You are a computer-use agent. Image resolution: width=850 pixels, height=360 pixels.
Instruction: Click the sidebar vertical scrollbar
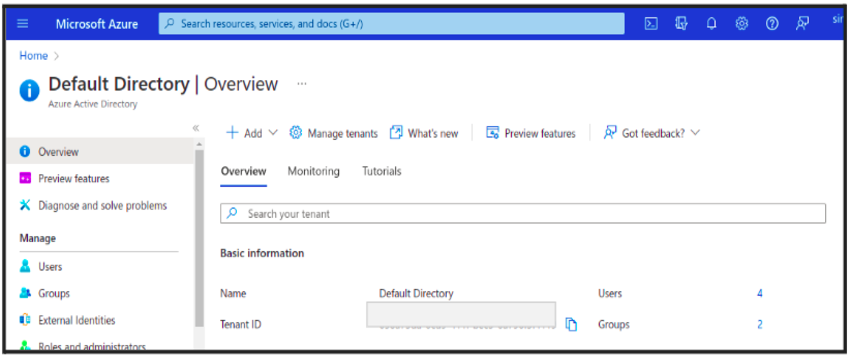[x=199, y=239]
